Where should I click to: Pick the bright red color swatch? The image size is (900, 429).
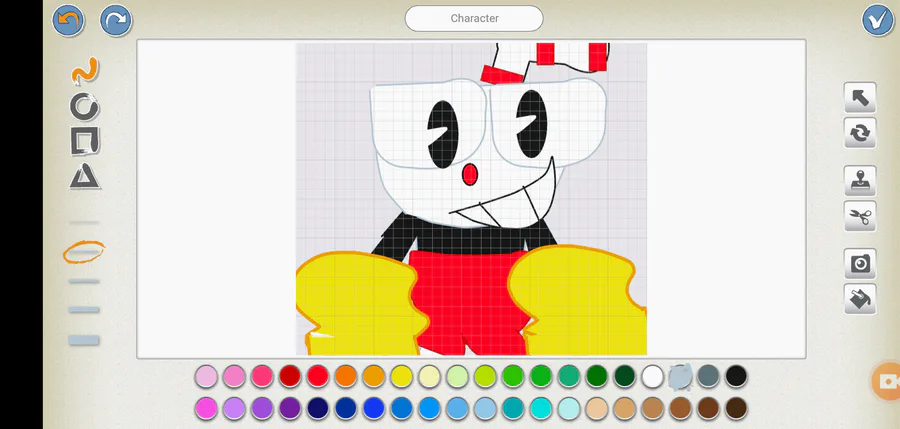click(318, 377)
